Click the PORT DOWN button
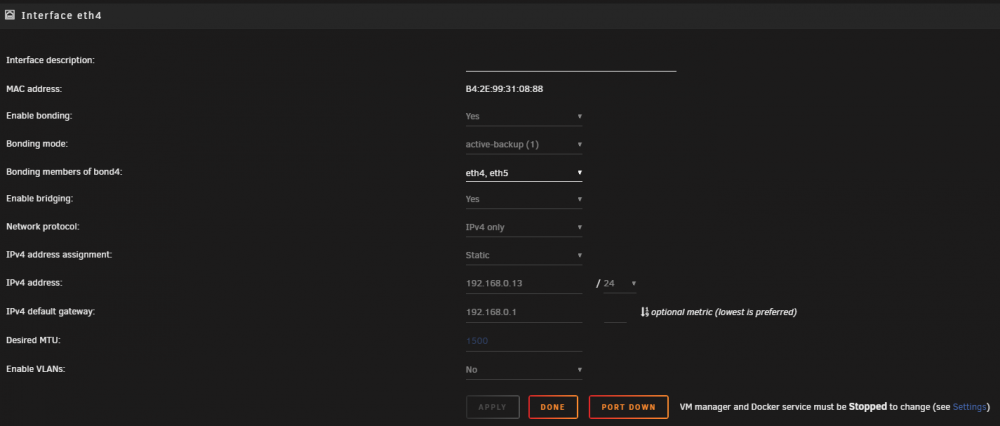The height and width of the screenshot is (426, 1000). pyautogui.click(x=628, y=407)
